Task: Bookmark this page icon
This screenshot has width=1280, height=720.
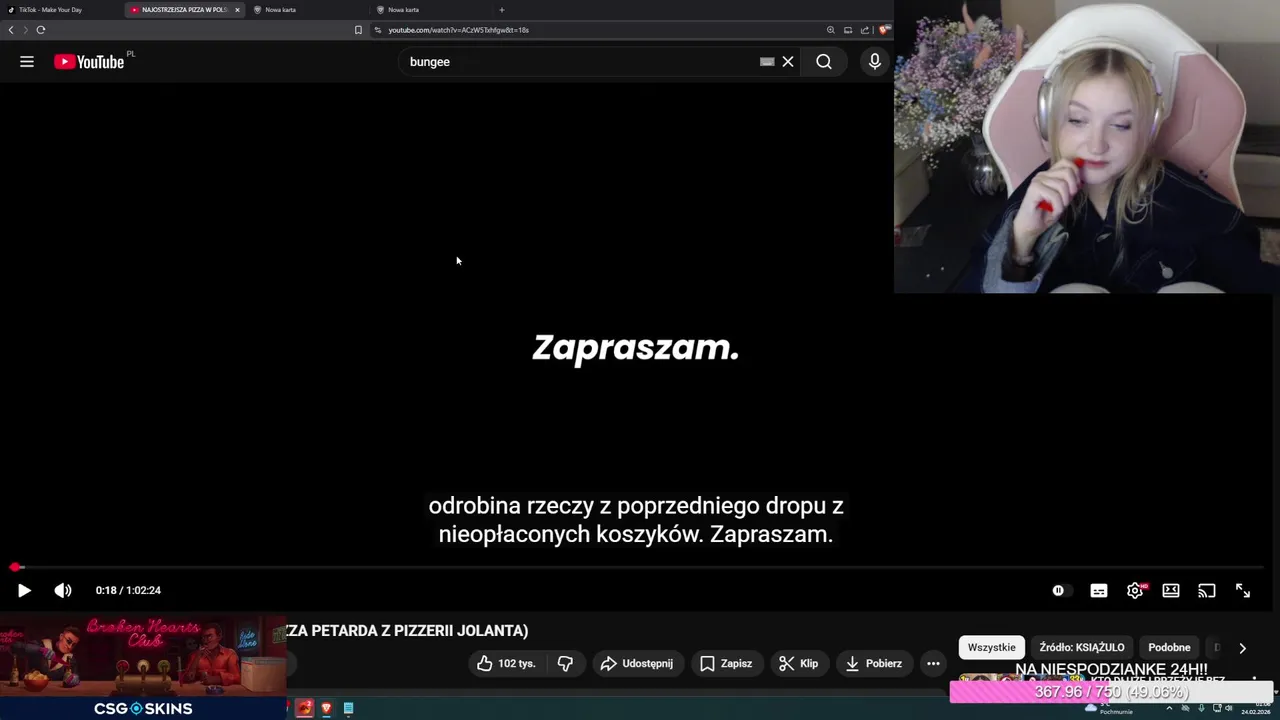Action: point(358,30)
